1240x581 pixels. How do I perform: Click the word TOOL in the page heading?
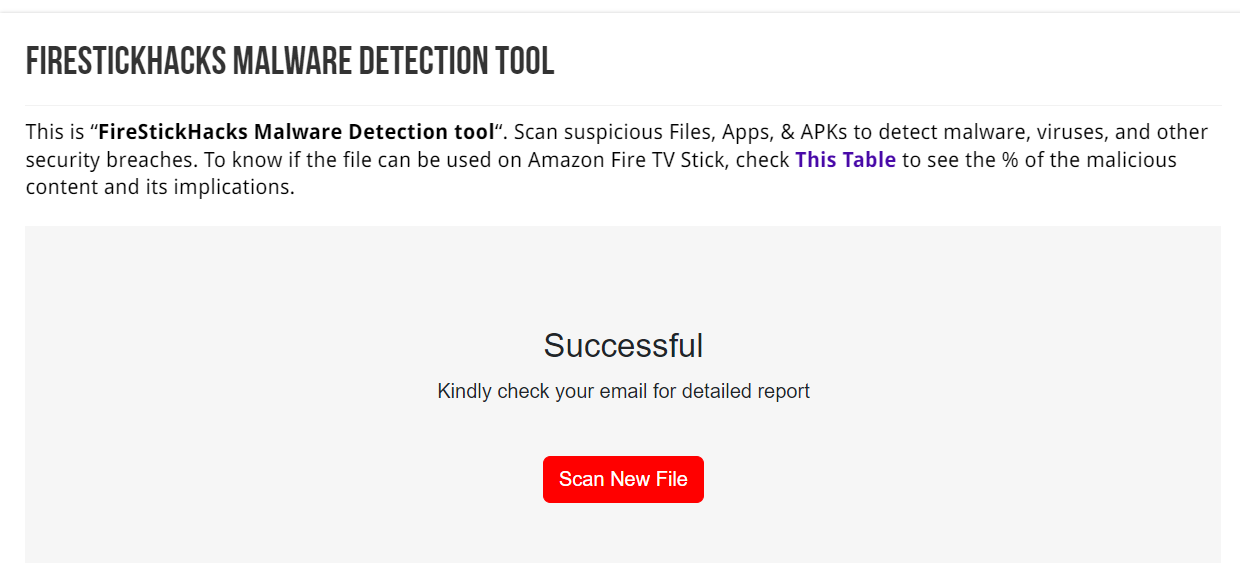pos(524,62)
